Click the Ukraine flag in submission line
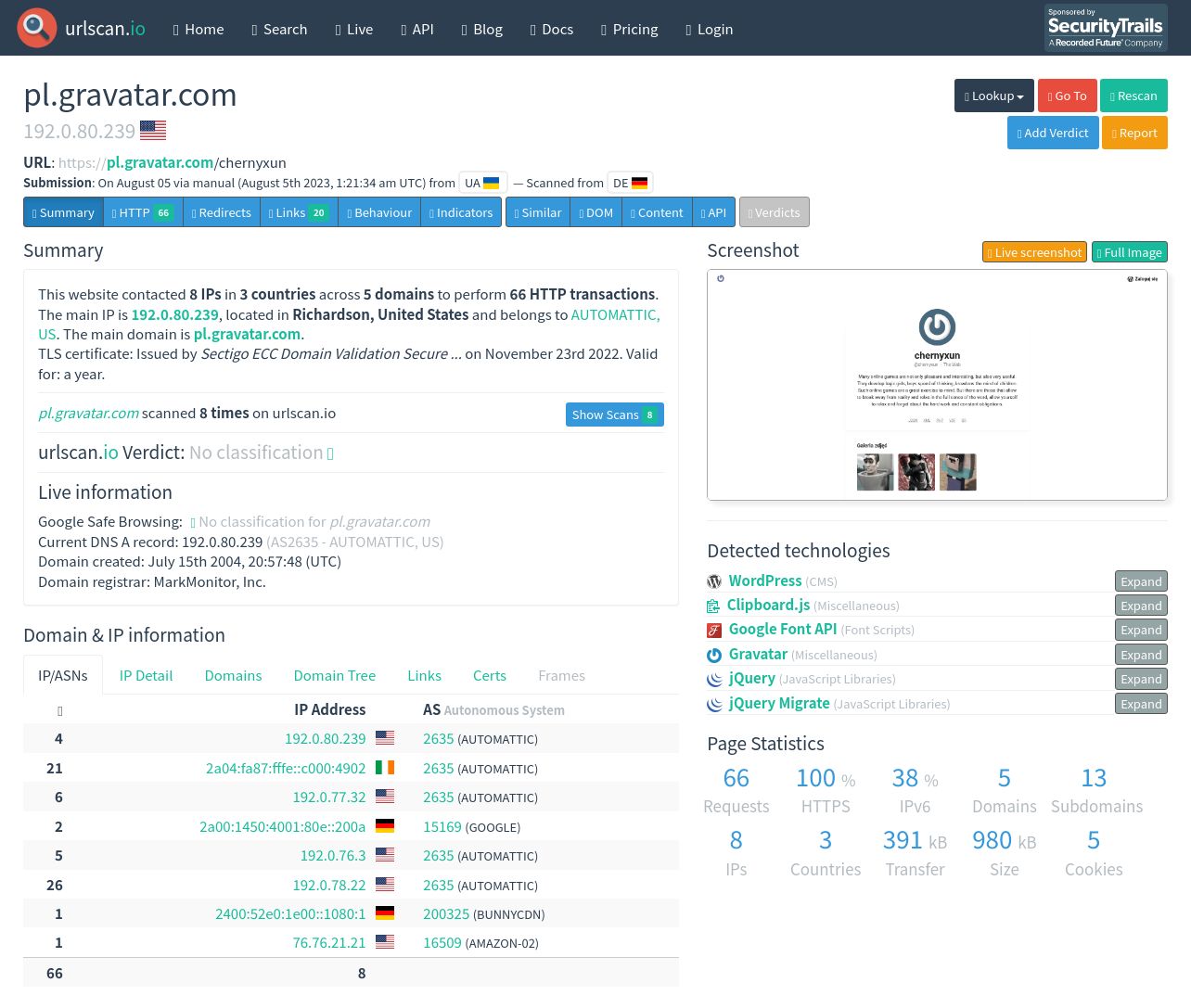The height and width of the screenshot is (1008, 1191). [492, 183]
